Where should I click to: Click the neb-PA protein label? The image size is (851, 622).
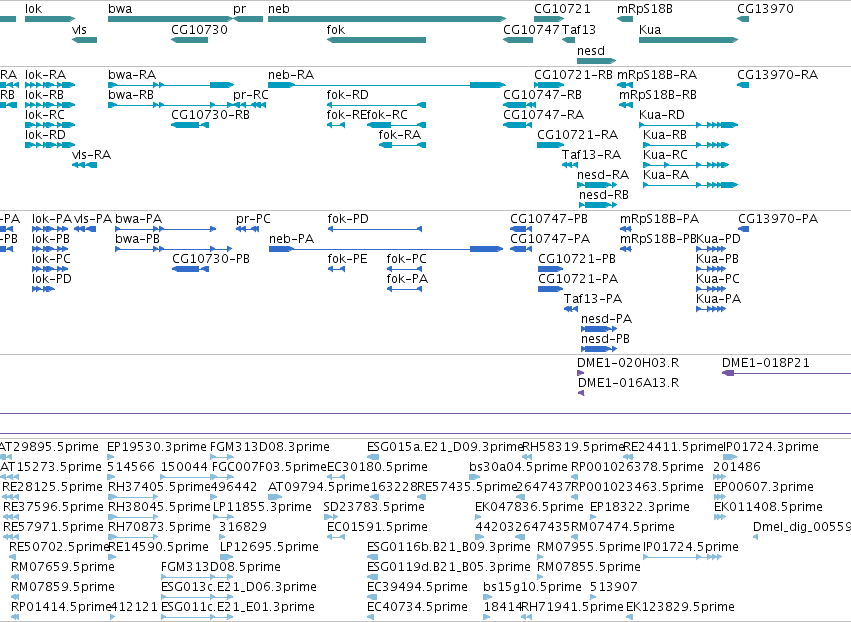pyautogui.click(x=291, y=239)
